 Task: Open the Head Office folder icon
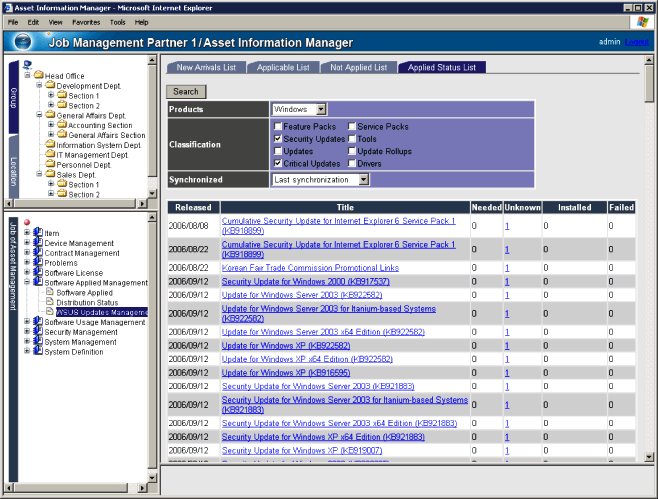pos(37,76)
